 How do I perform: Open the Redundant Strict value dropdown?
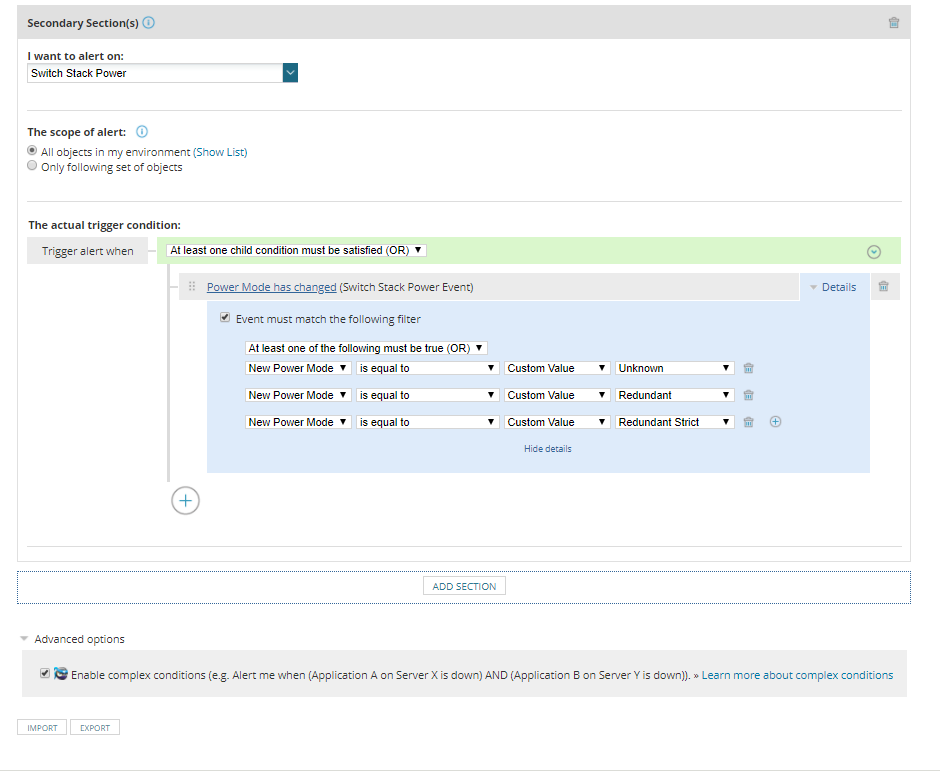[674, 422]
